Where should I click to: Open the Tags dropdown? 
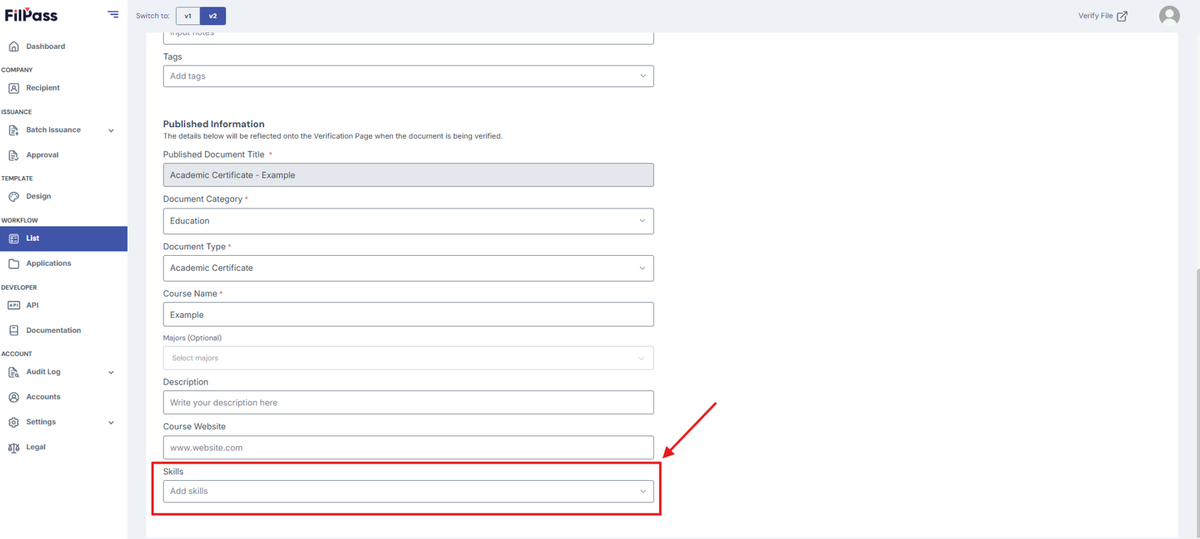point(408,76)
